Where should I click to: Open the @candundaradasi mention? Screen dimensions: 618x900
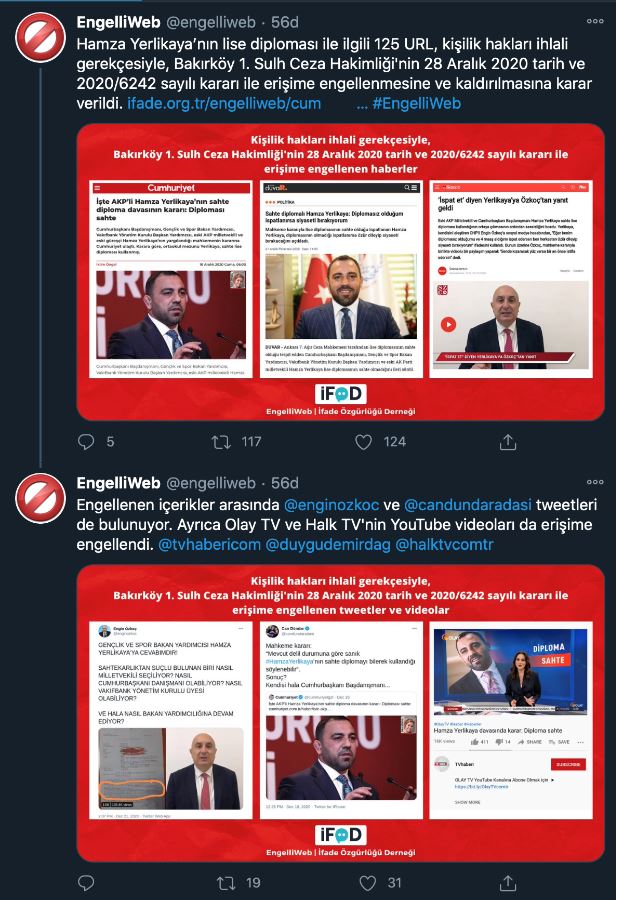pyautogui.click(x=468, y=505)
